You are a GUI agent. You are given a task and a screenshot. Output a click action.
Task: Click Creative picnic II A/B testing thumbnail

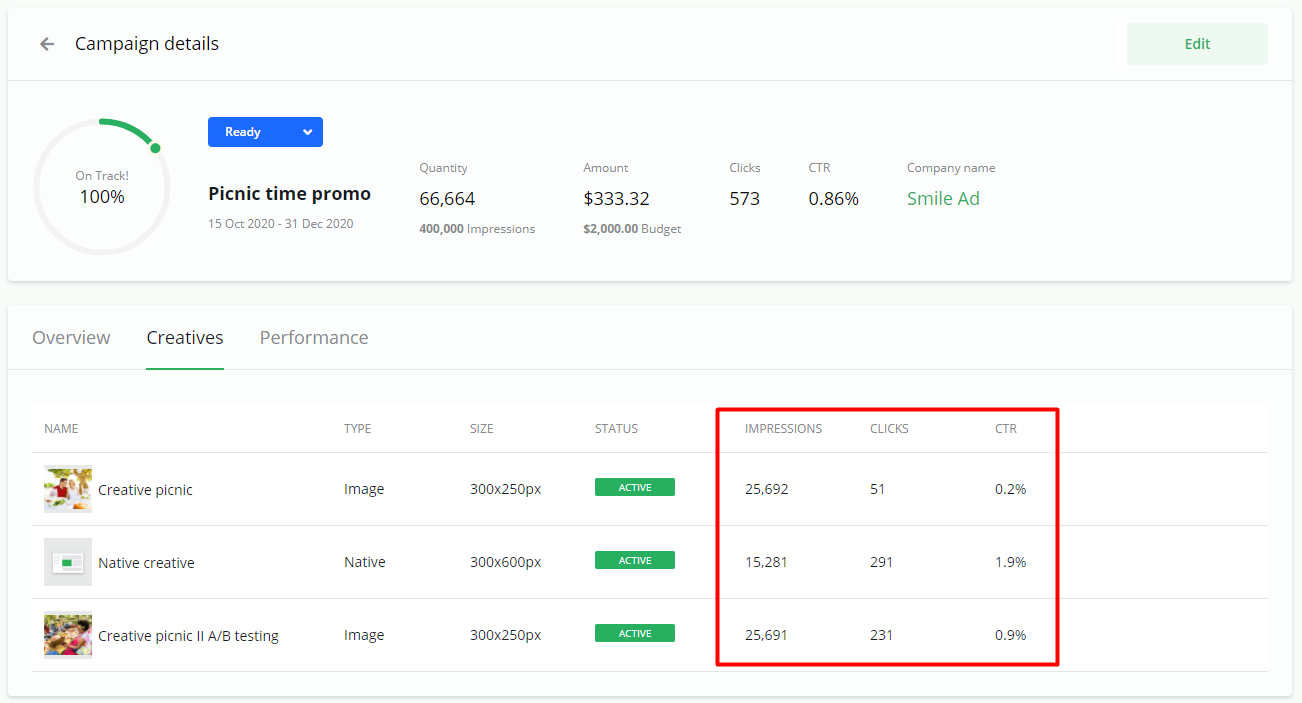[x=68, y=635]
